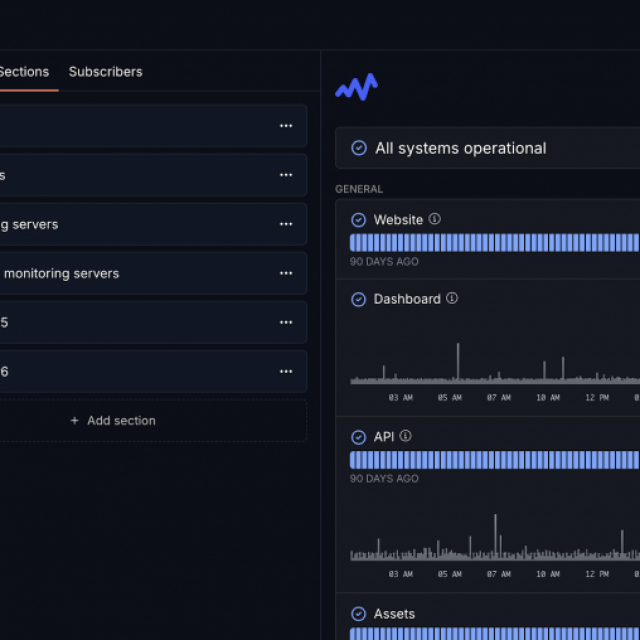Screen dimensions: 640x640
Task: Click the All systems operational banner text
Action: click(x=460, y=148)
